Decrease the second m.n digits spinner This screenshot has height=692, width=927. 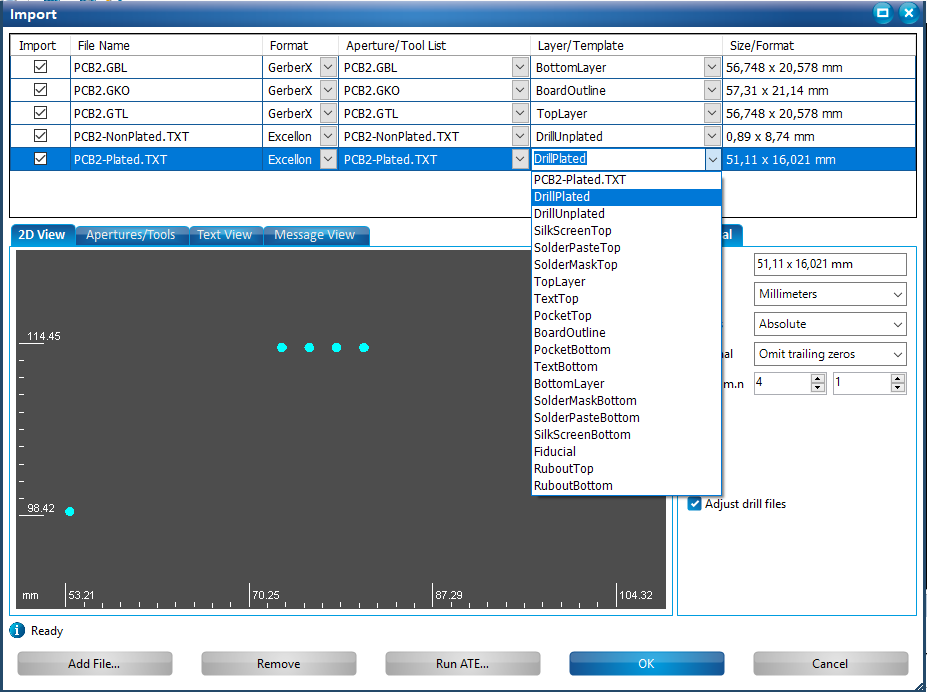[897, 388]
